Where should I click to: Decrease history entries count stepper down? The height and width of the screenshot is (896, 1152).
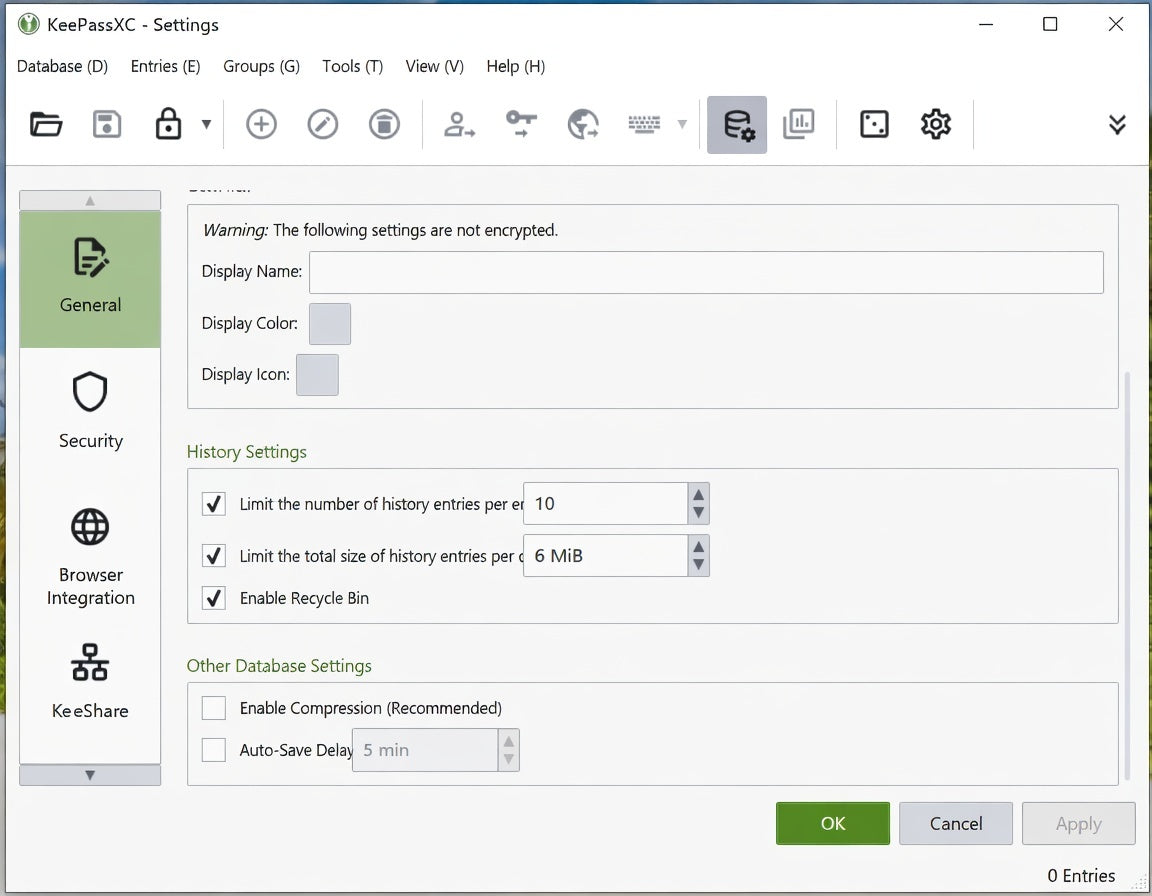[699, 513]
